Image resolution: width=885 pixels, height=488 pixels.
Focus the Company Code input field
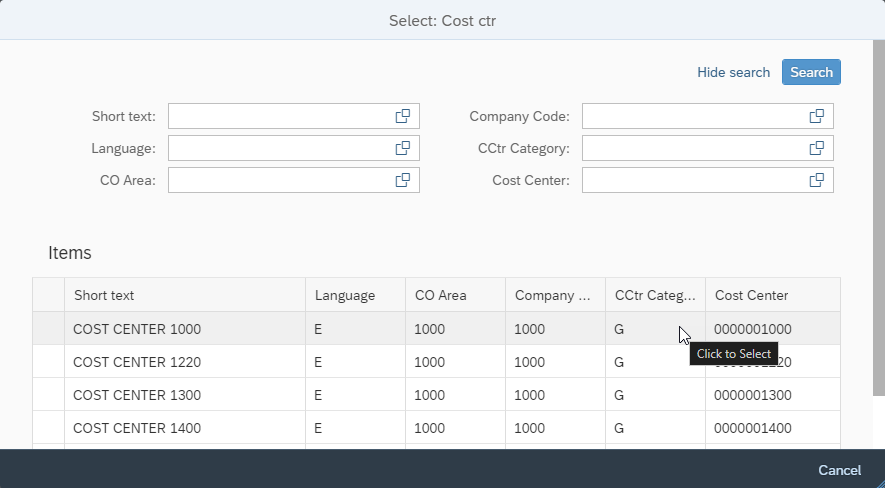click(694, 116)
